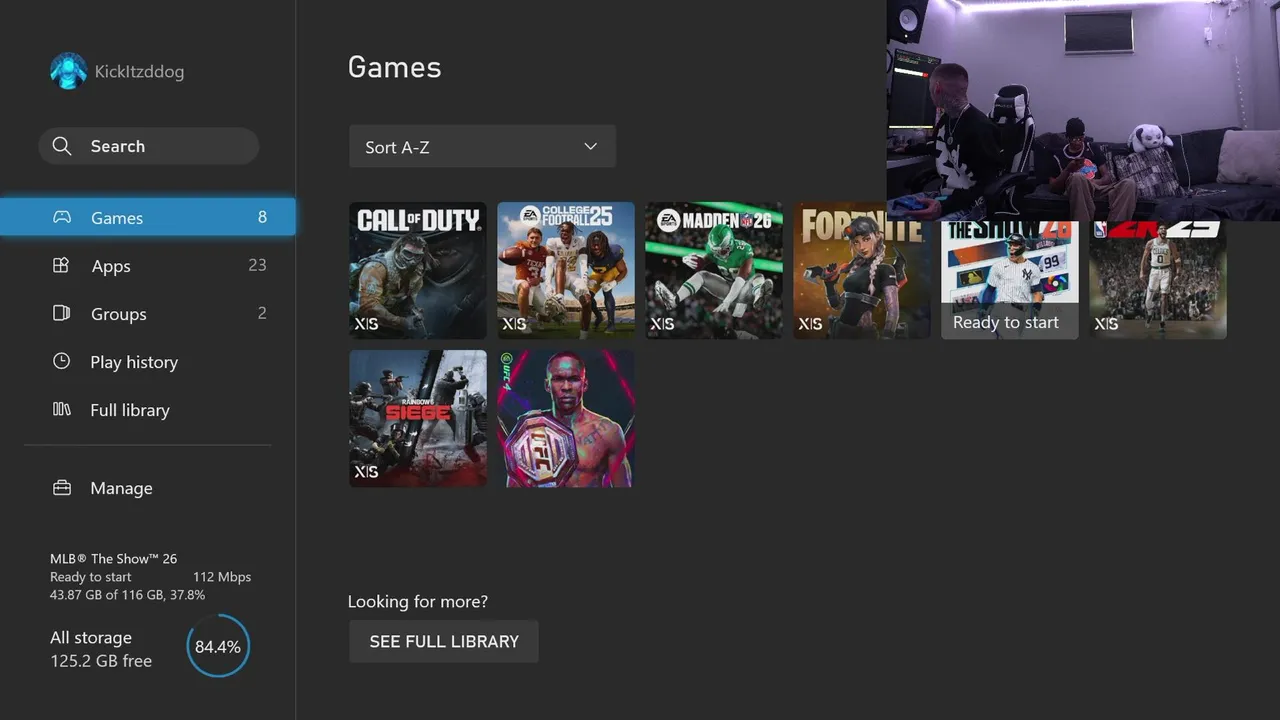1280x720 pixels.
Task: Click the magnifying glass search icon
Action: [62, 146]
